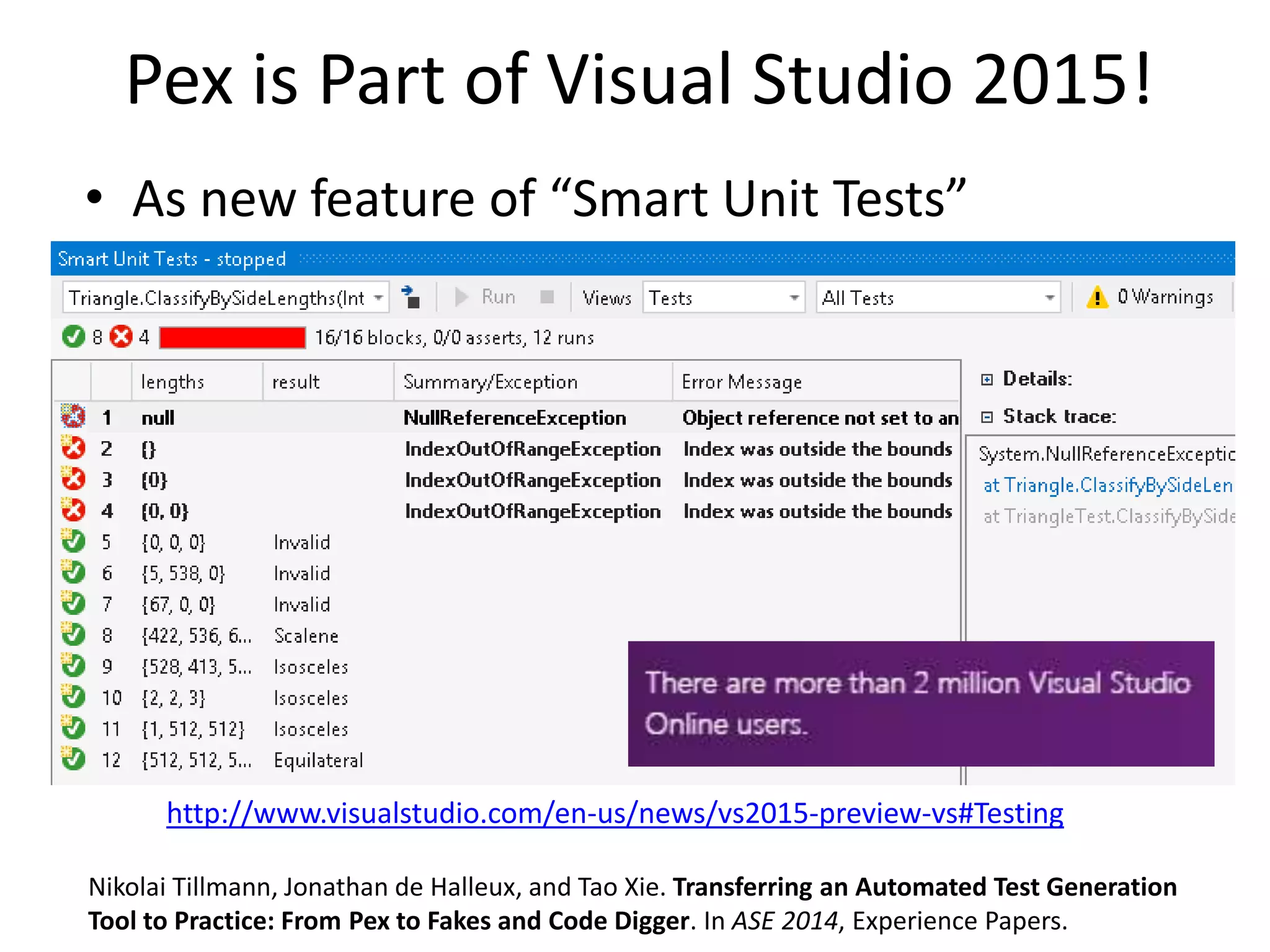Expand the Details section
1270x952 pixels.
click(x=987, y=379)
